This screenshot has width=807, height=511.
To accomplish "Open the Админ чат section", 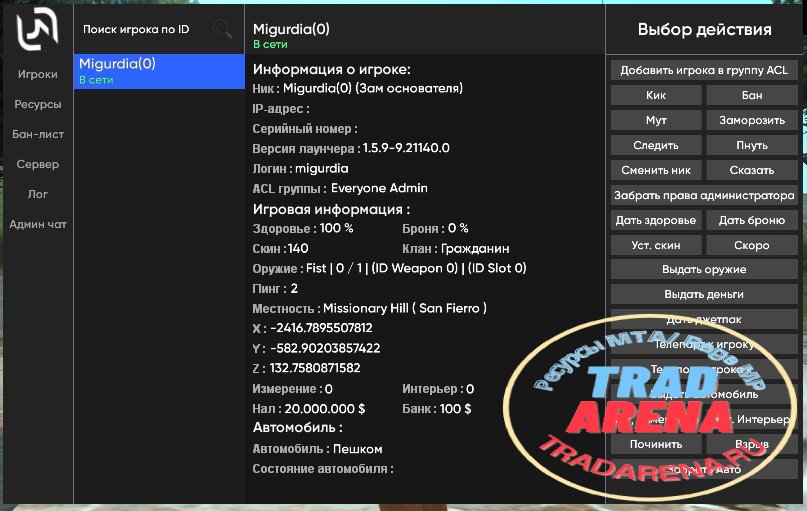I will pos(38,224).
